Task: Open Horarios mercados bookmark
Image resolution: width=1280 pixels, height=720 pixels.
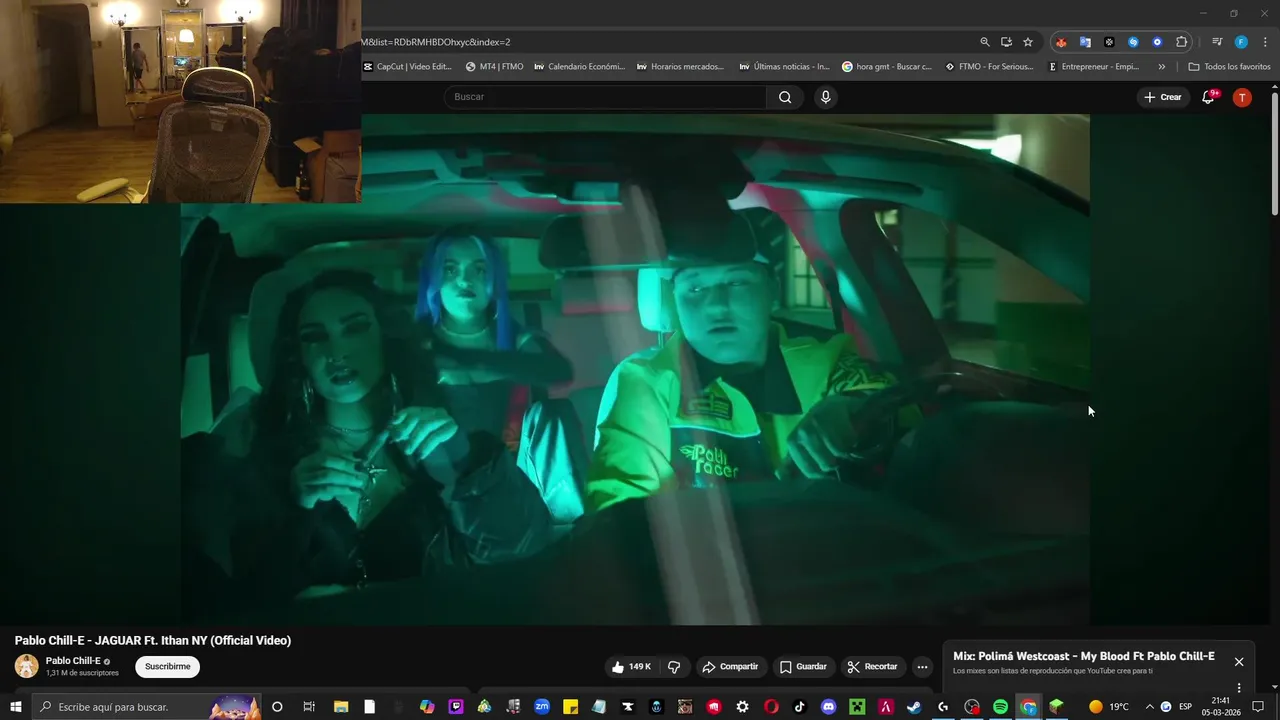Action: [682, 67]
